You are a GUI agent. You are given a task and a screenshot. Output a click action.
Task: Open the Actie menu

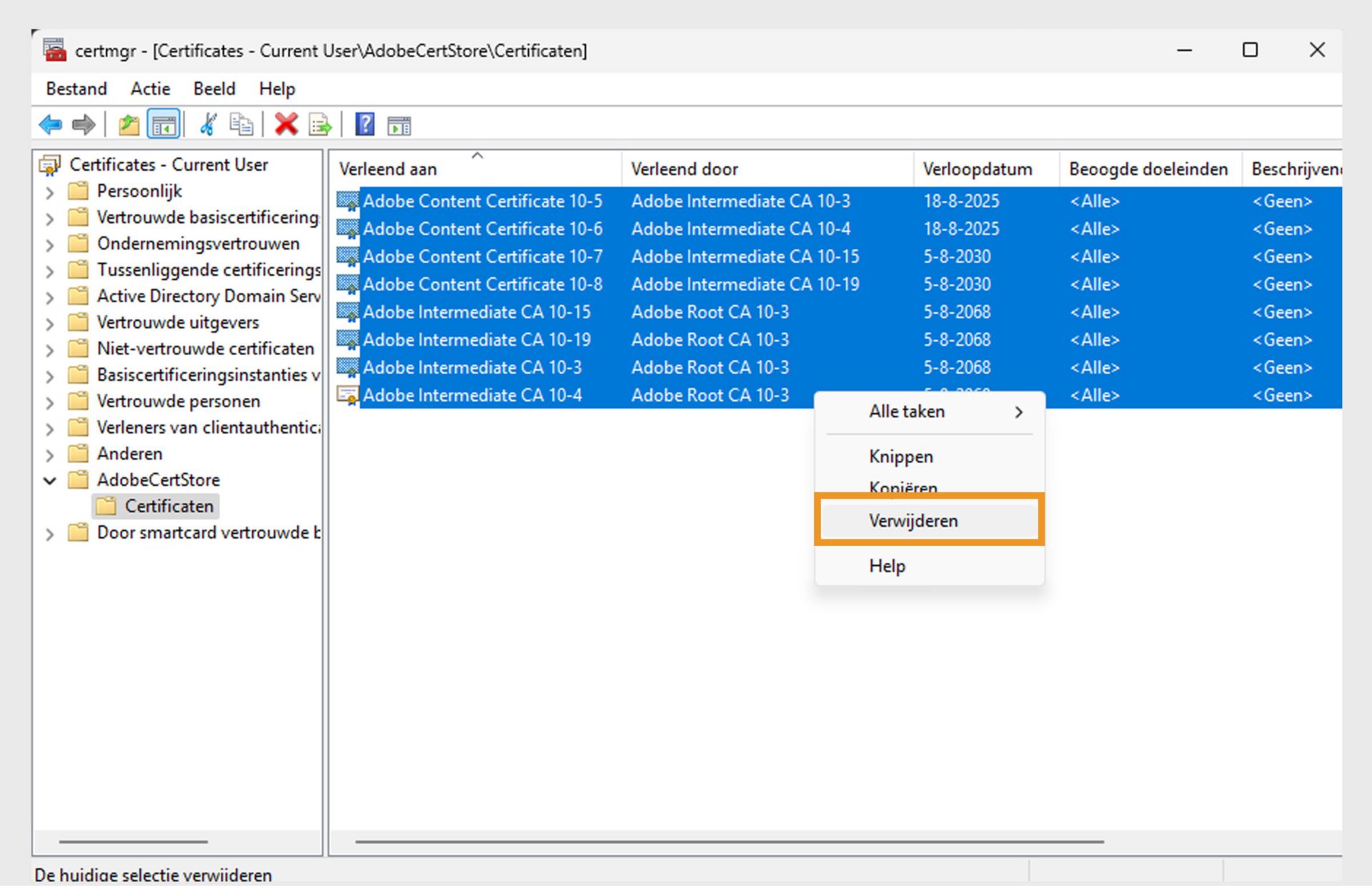click(x=150, y=89)
